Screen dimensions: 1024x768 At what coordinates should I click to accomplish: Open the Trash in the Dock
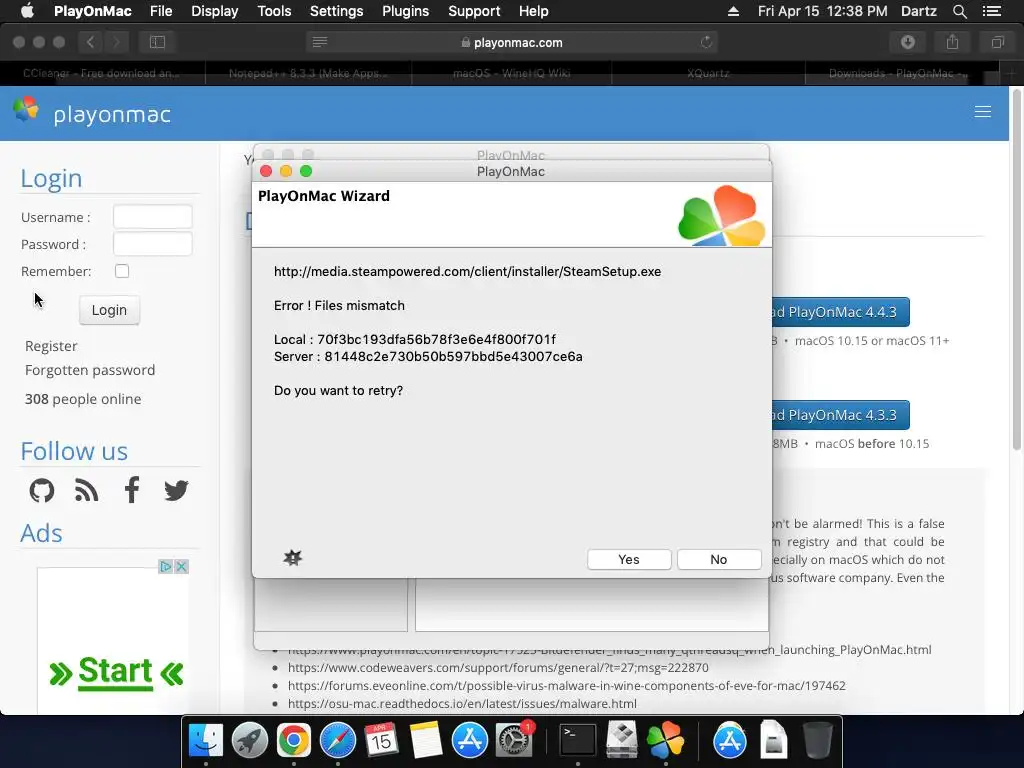[817, 741]
